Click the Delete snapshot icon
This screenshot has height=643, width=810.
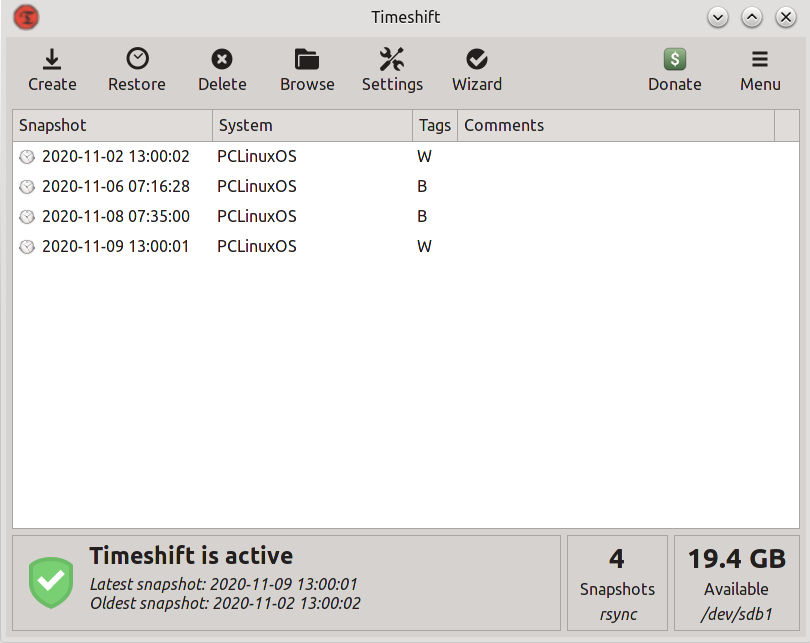pos(222,59)
